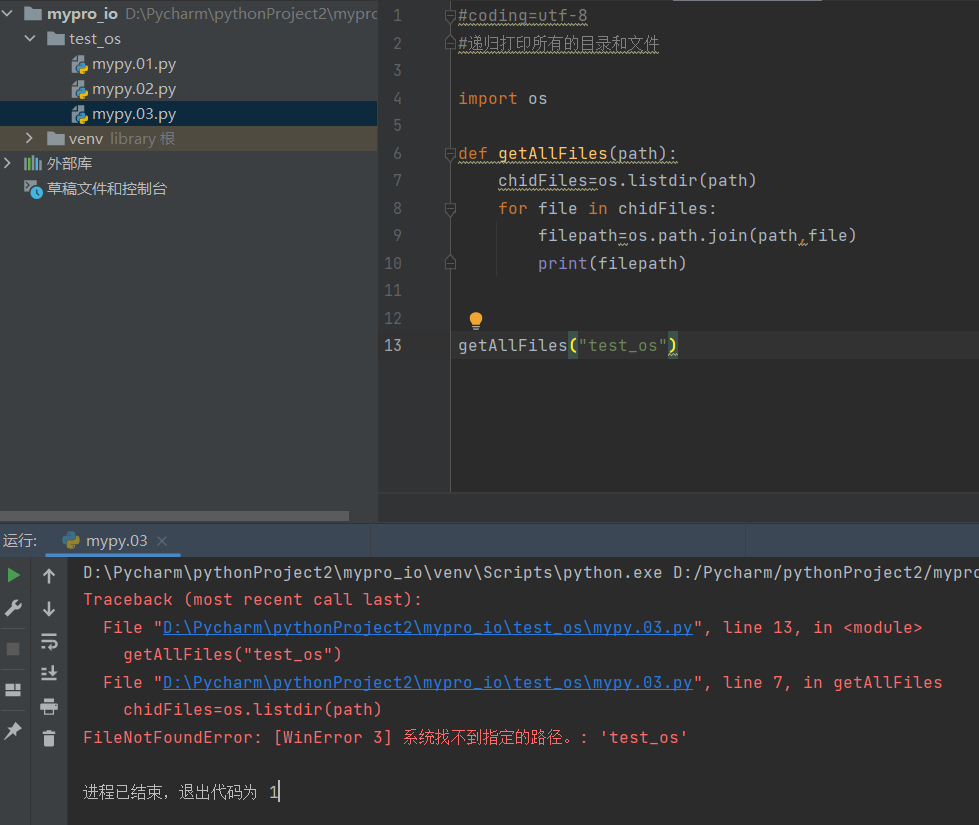Viewport: 979px width, 825px height.
Task: Click the 运行: panel label
Action: (20, 540)
